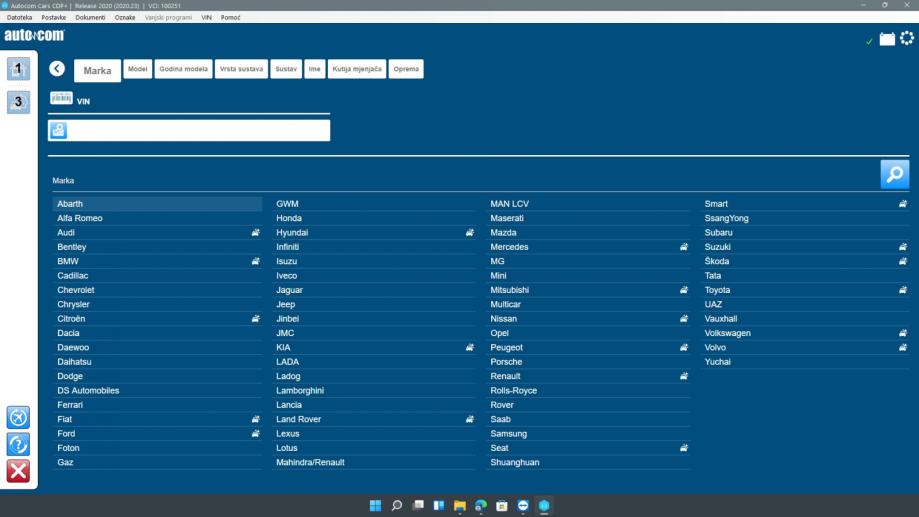Select Volvo from the brand list
Screen dimensions: 919x517
click(805, 348)
